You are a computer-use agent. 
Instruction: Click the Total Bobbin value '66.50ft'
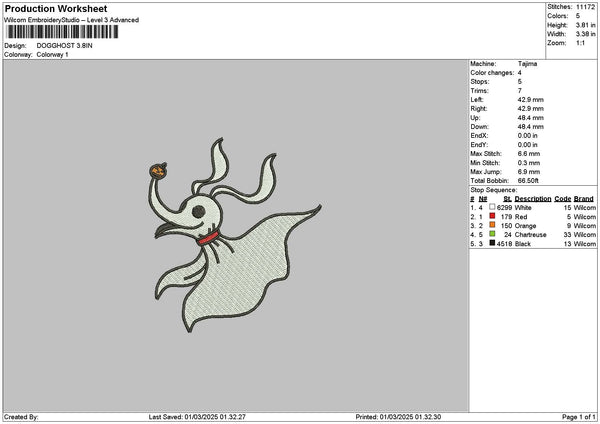(x=528, y=181)
